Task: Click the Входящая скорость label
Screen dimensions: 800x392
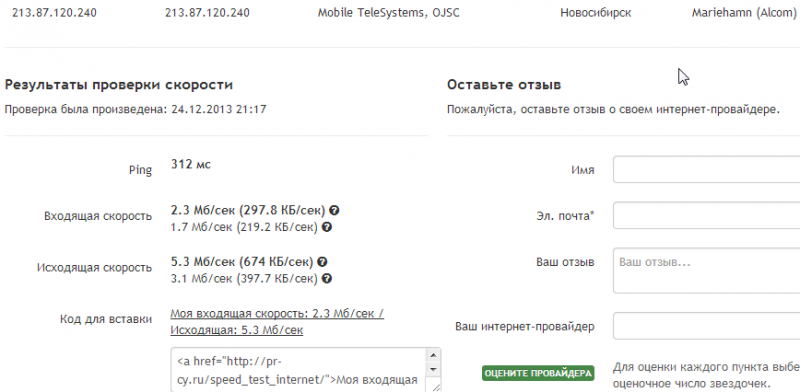Action: pos(98,216)
